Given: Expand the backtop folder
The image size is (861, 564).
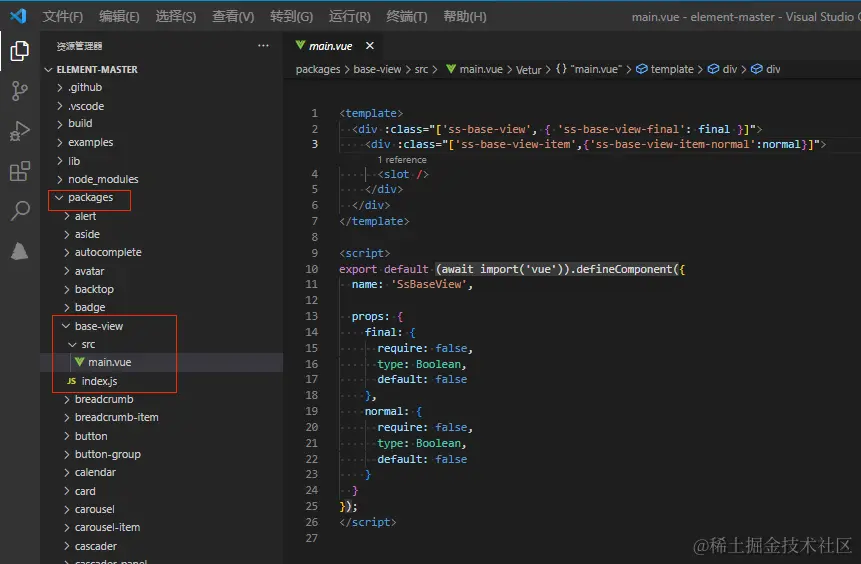Looking at the screenshot, I should pos(161,289).
